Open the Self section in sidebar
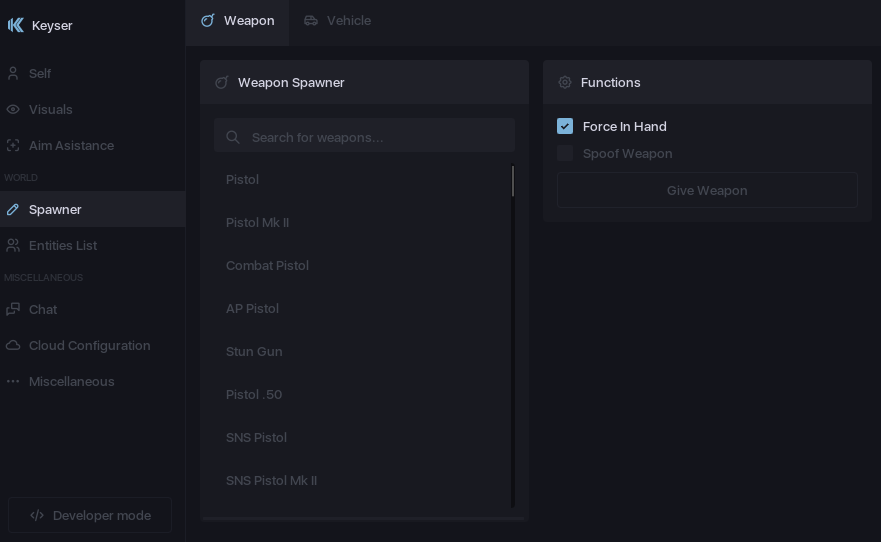This screenshot has width=881, height=542. pos(40,74)
